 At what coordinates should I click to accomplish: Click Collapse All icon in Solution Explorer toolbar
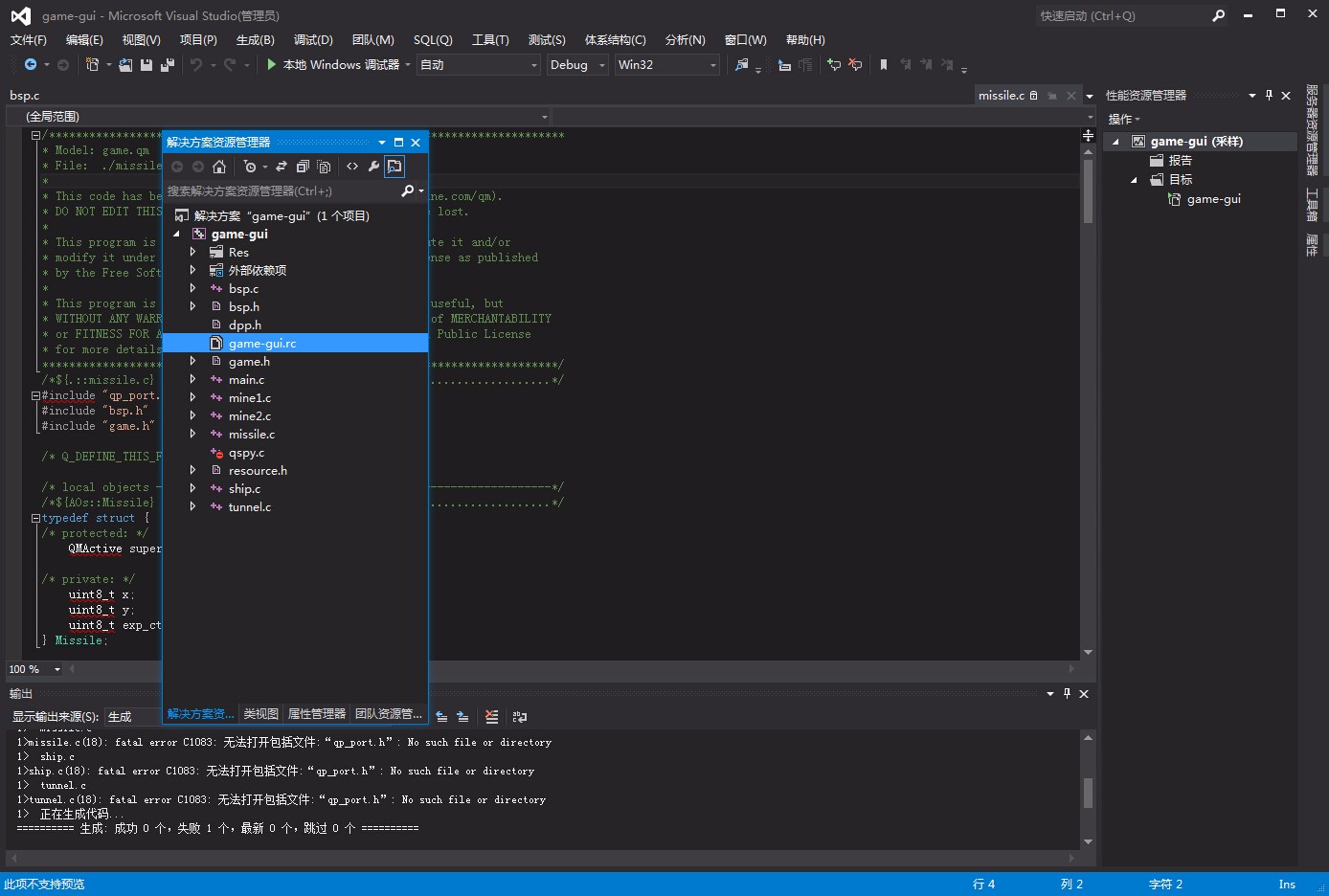[303, 167]
